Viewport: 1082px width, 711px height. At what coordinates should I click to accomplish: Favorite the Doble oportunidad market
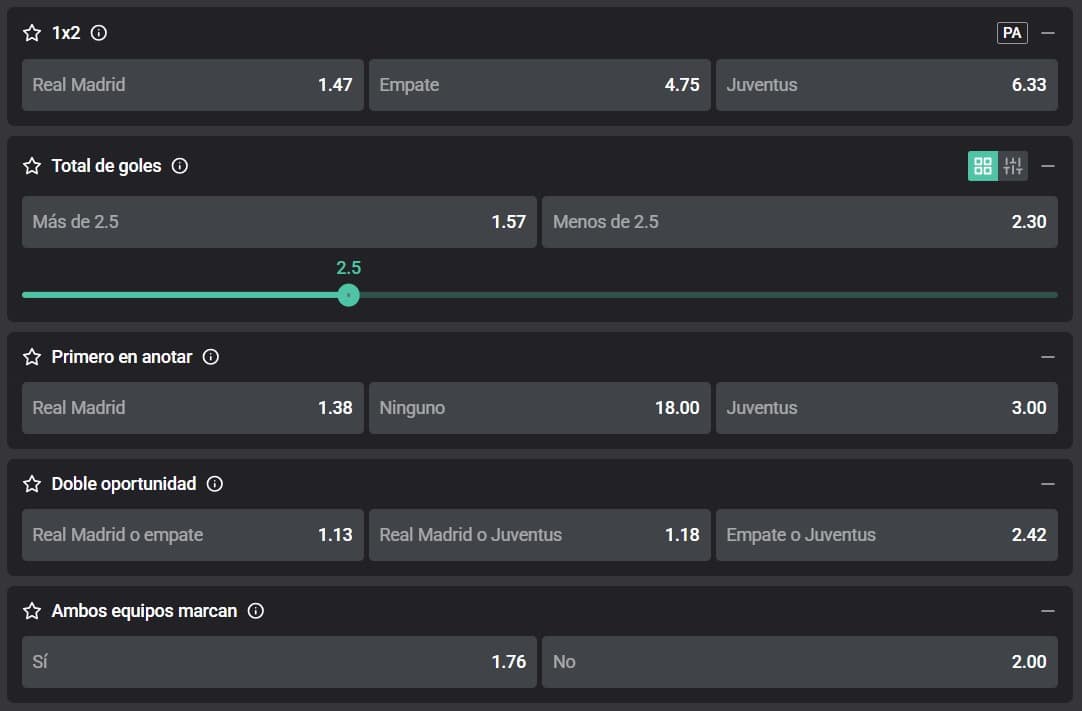click(x=32, y=484)
